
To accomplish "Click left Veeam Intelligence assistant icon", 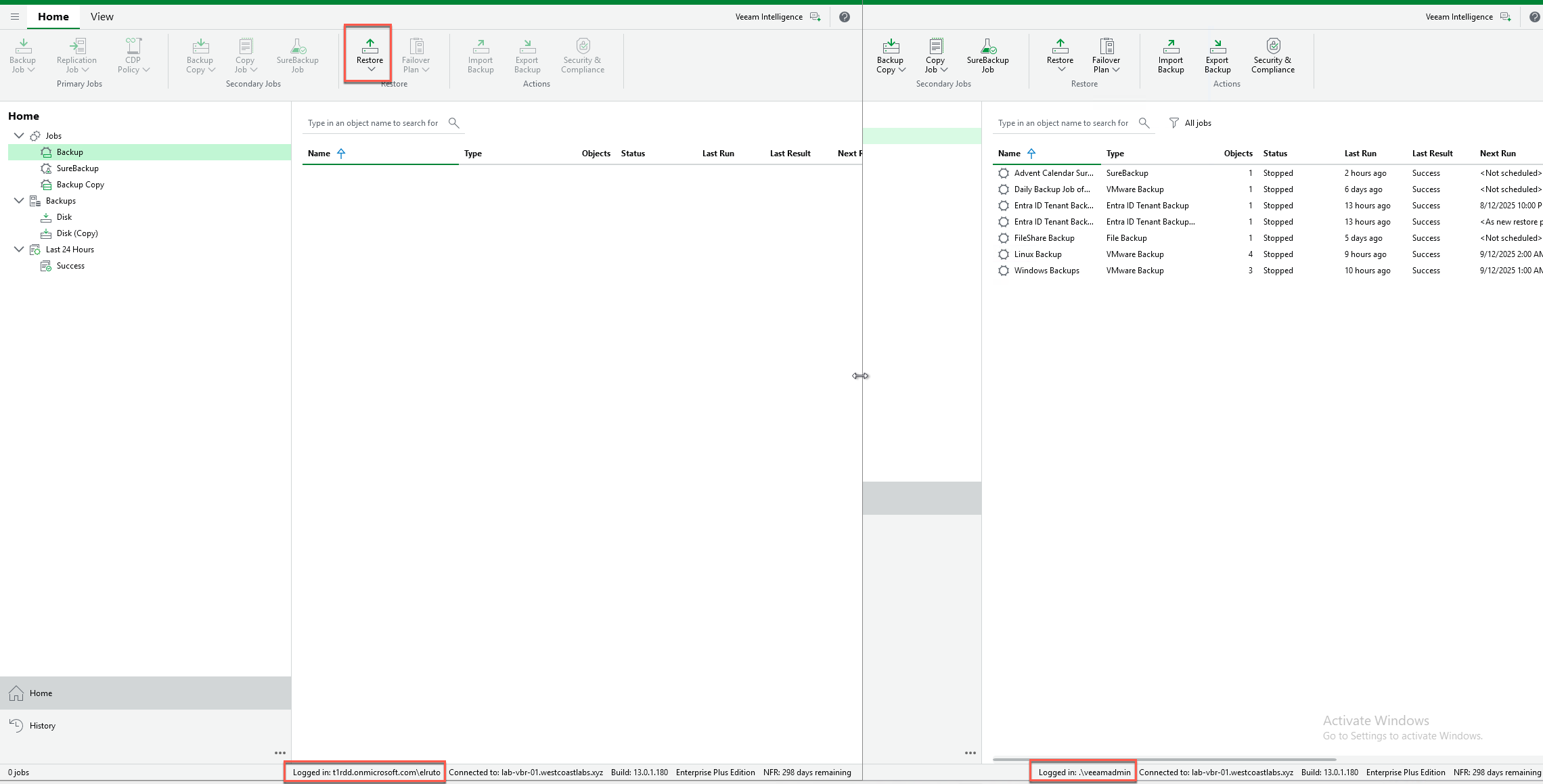I will click(x=815, y=17).
